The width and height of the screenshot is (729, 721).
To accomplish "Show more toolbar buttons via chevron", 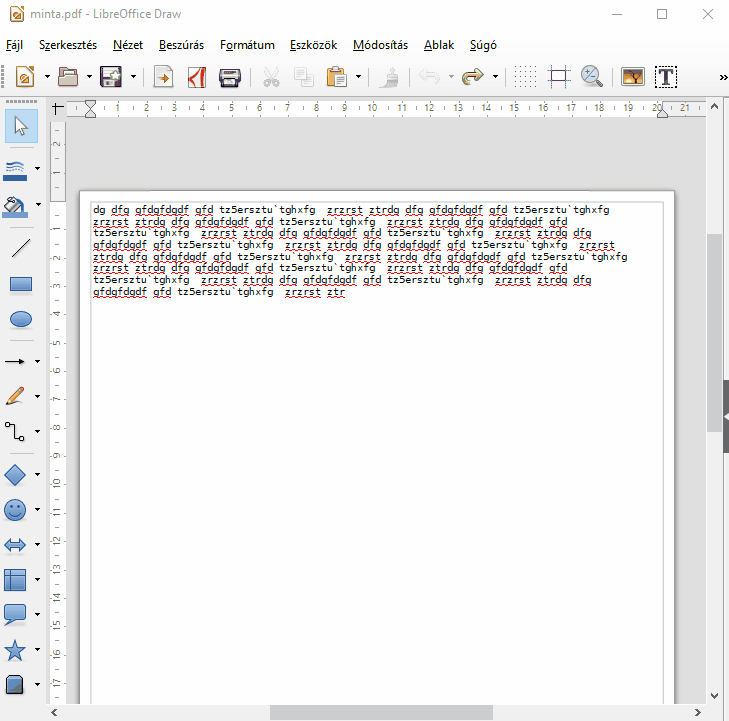I will pos(722,77).
